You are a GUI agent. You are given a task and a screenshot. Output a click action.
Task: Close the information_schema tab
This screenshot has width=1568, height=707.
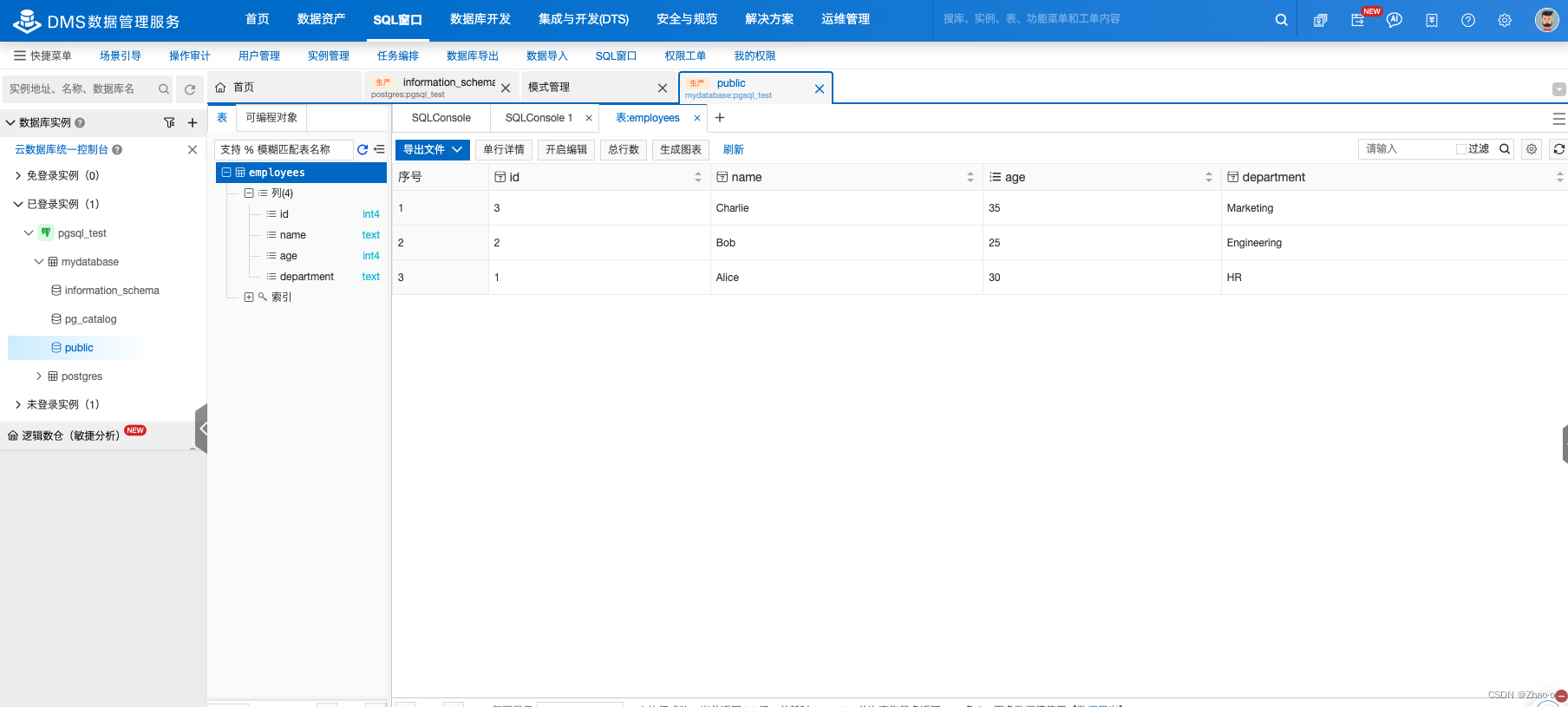(x=506, y=88)
